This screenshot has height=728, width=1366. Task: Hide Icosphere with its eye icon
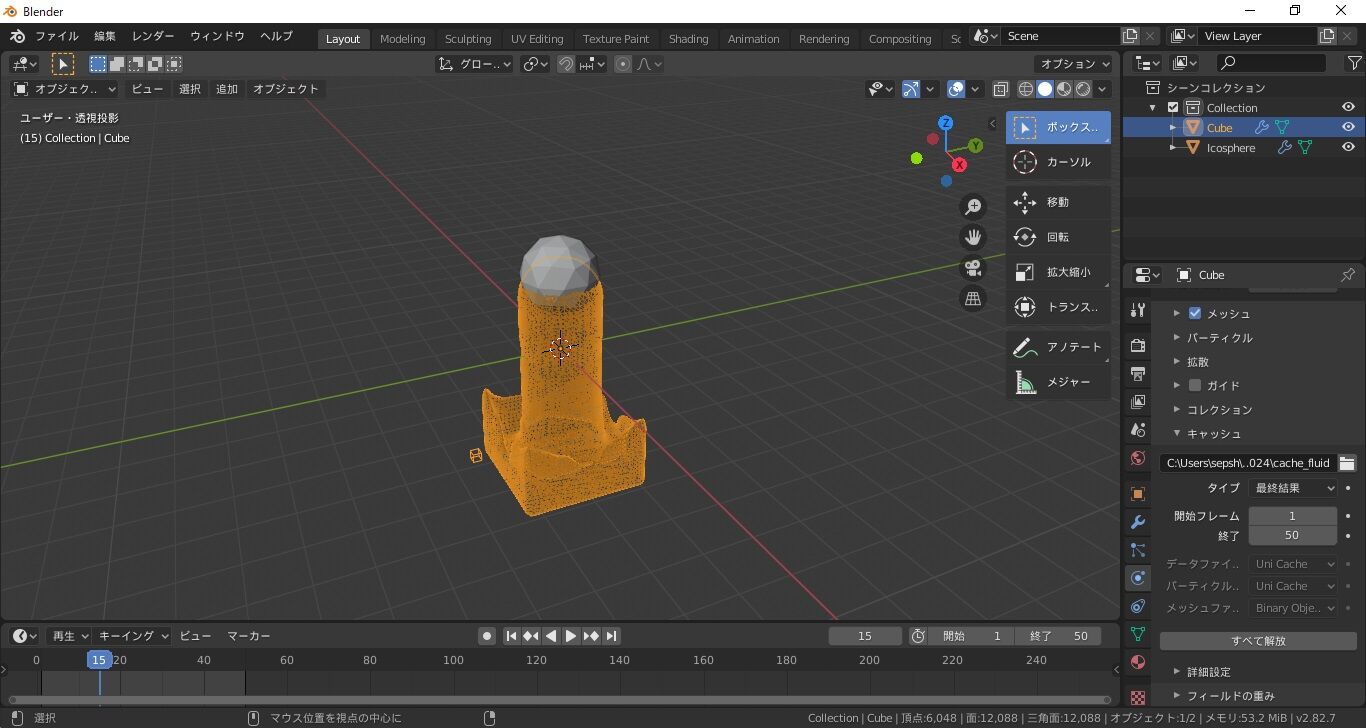pos(1348,148)
